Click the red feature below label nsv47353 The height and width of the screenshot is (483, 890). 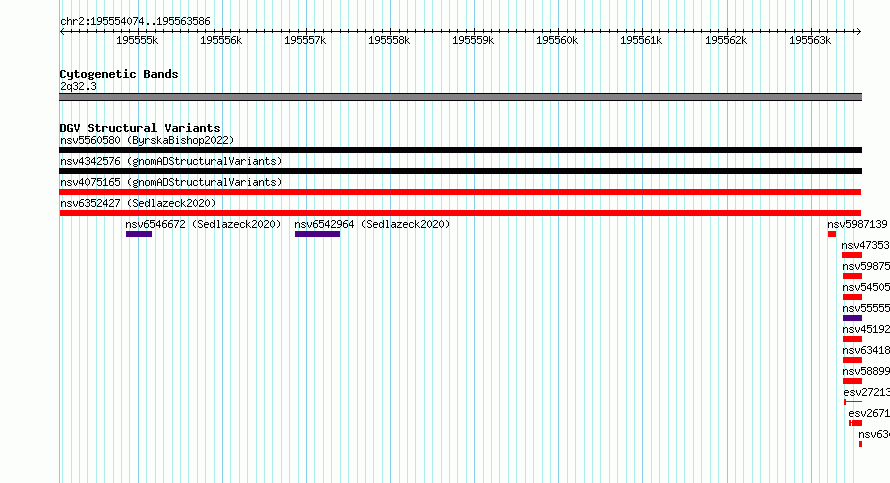(852, 255)
